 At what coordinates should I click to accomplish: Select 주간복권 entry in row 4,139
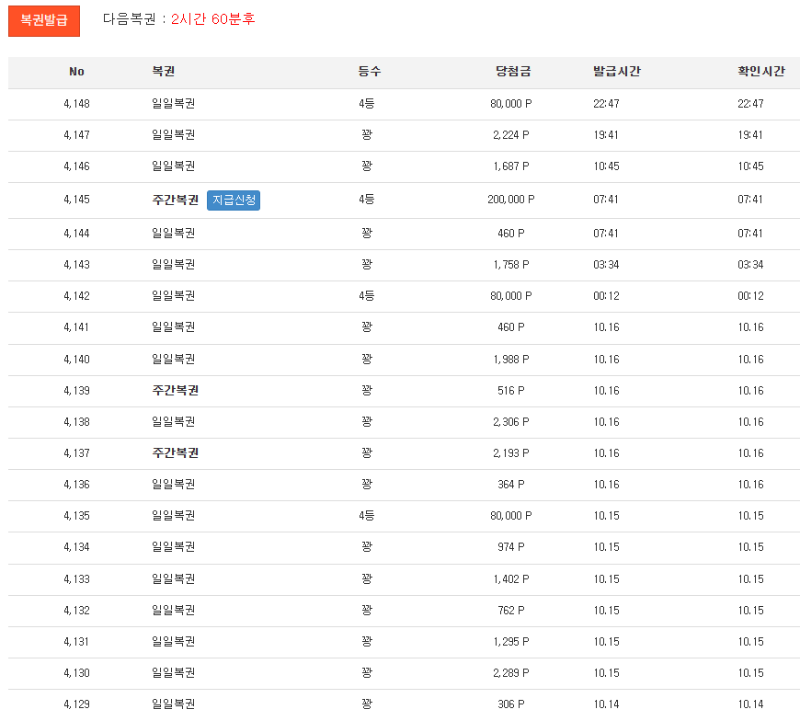pos(175,391)
